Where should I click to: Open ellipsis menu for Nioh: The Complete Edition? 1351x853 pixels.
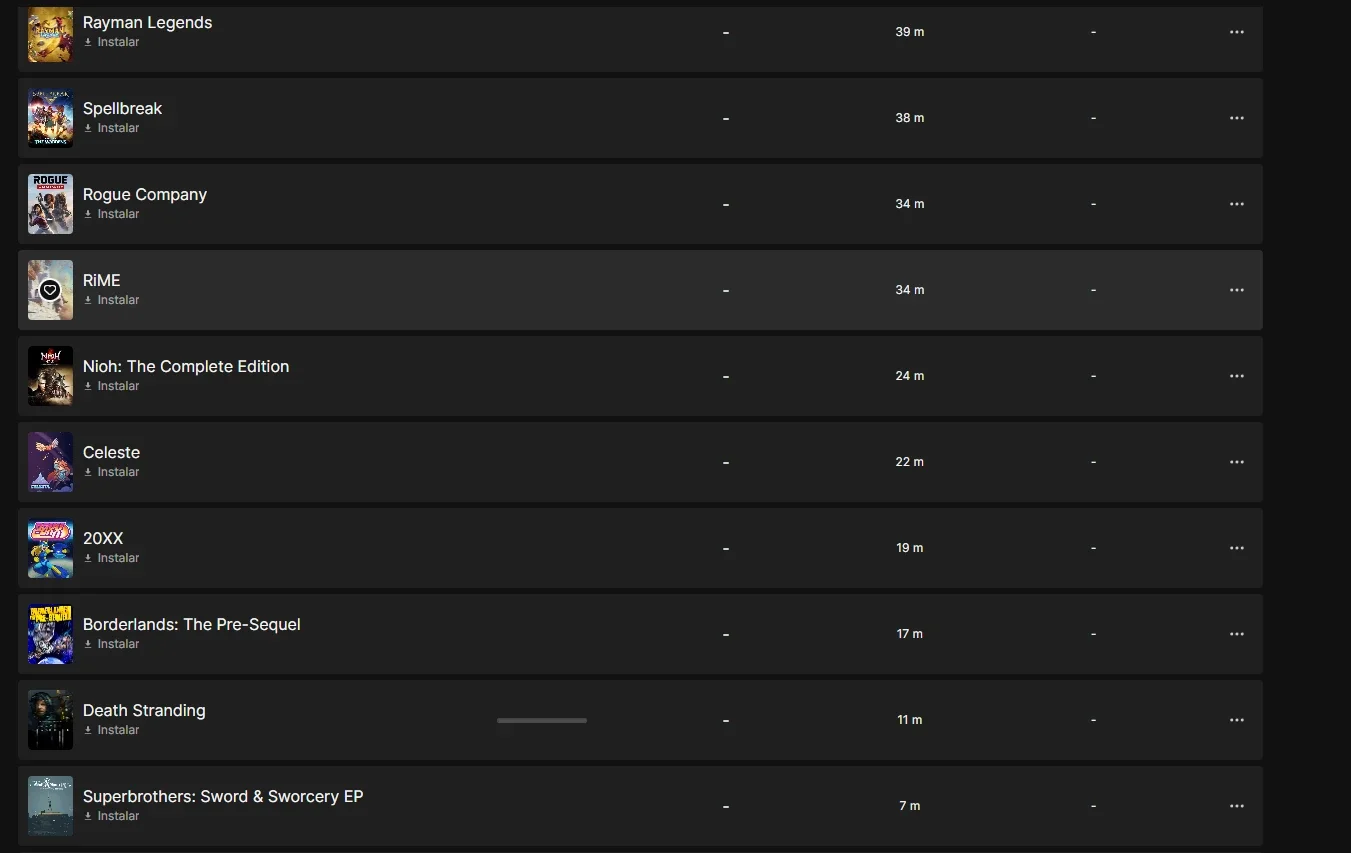(1237, 376)
